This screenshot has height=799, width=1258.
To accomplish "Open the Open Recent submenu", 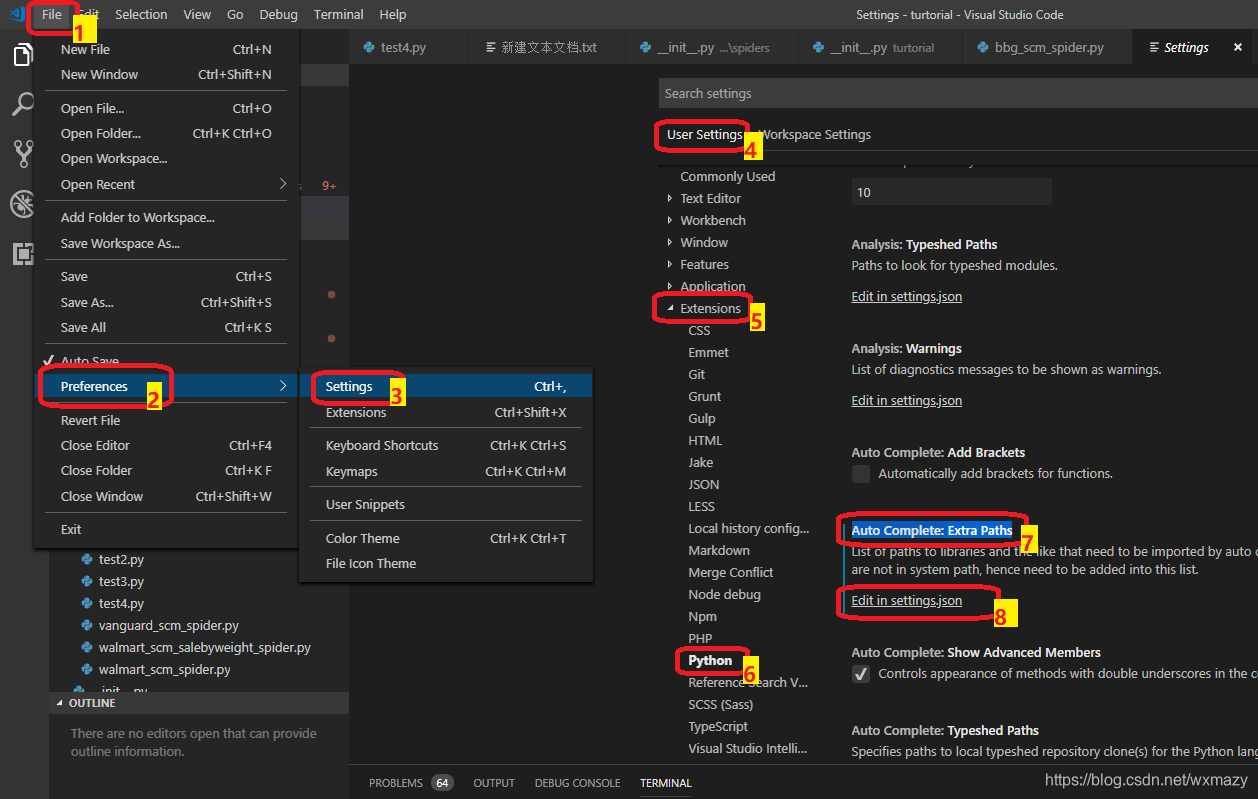I will (166, 185).
